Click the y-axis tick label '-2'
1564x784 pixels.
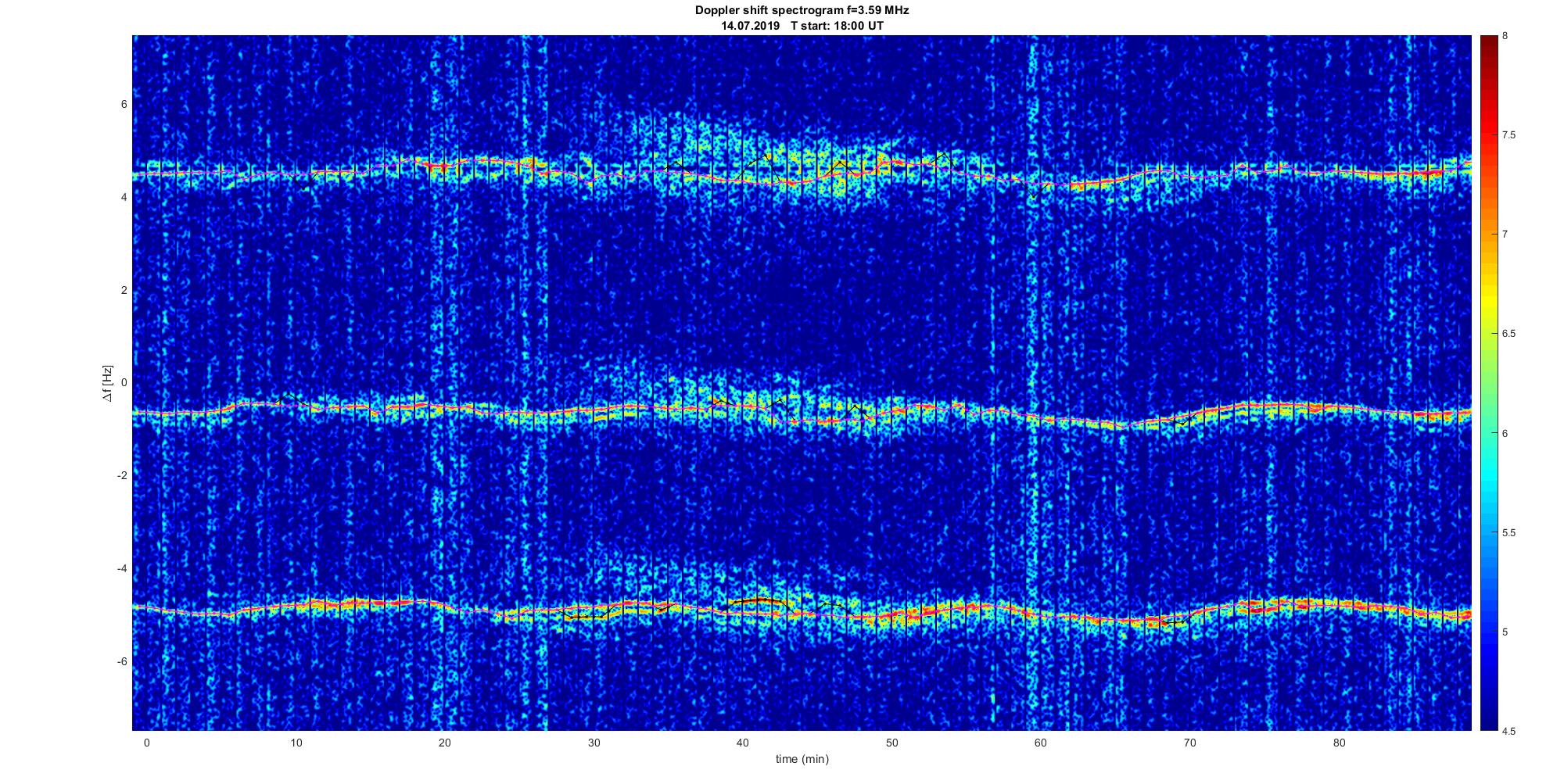pyautogui.click(x=122, y=476)
